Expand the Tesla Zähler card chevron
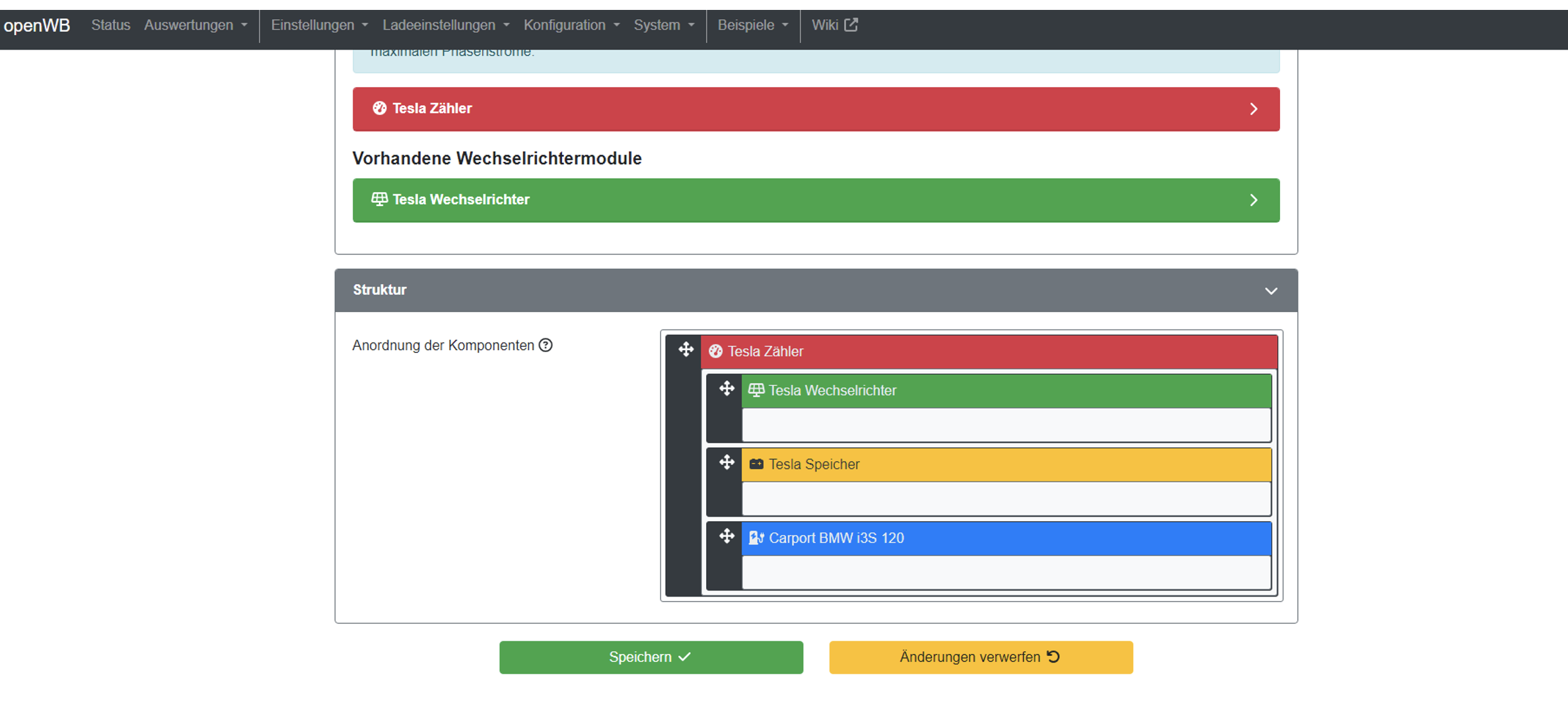Screen dimensions: 1568x724 pyautogui.click(x=1254, y=109)
